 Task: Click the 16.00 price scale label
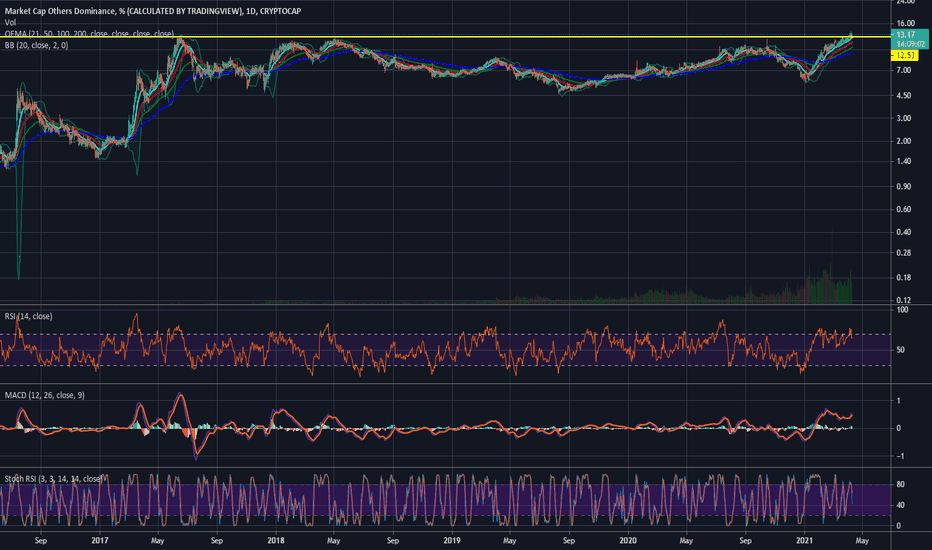(903, 23)
